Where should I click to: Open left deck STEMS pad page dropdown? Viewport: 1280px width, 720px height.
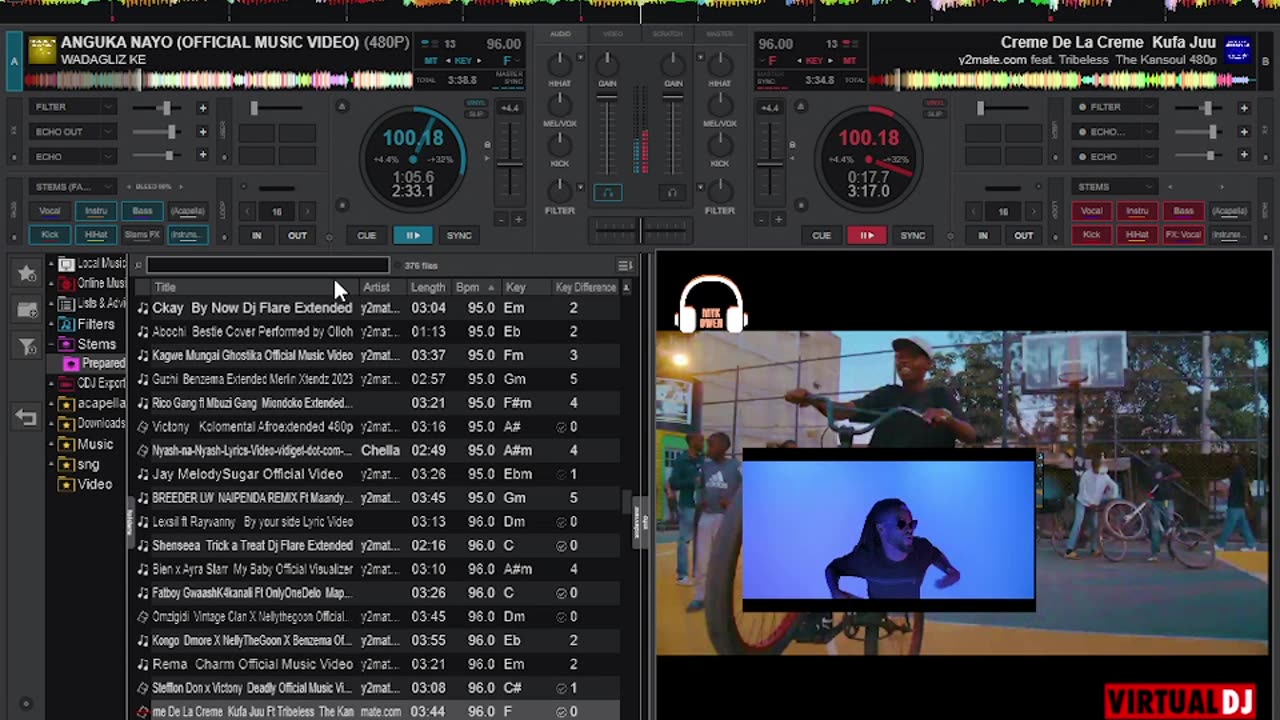point(109,187)
